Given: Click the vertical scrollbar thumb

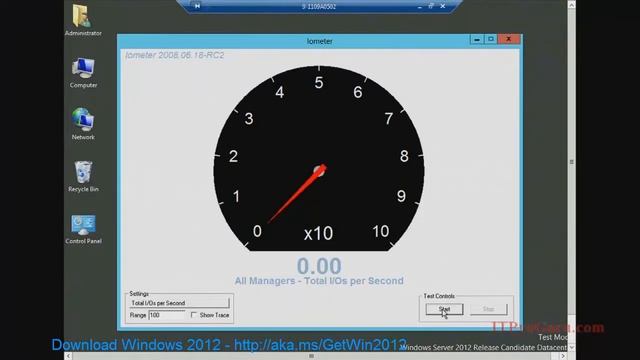Looking at the screenshot, I should 571,162.
